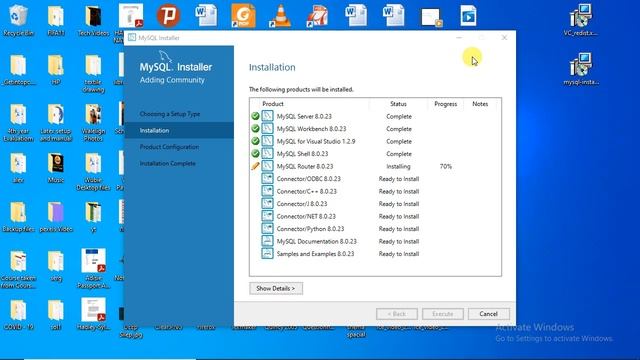Click Ready to Install status for Connector/J
Screen dimensions: 640x360
(x=399, y=204)
